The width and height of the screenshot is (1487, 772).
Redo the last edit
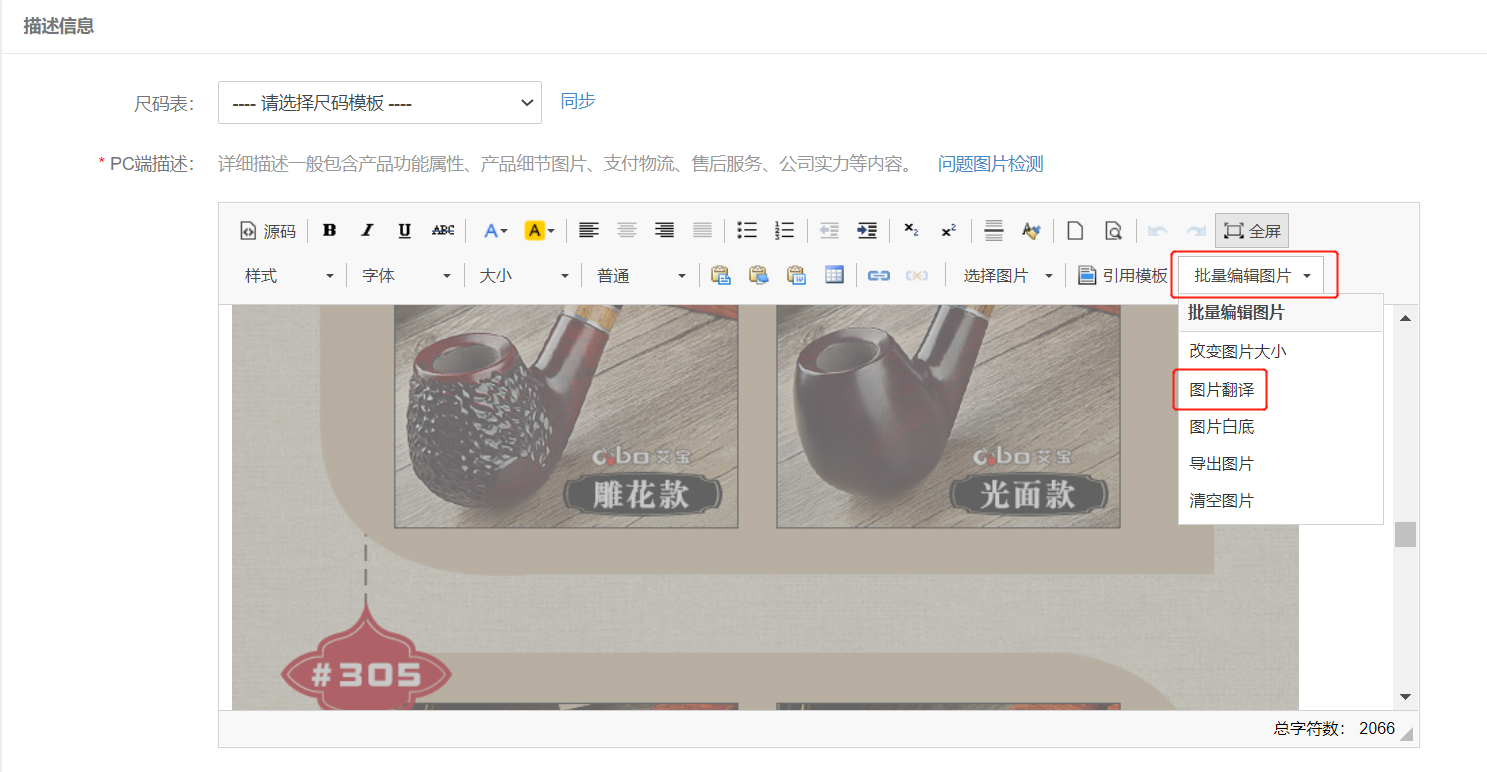click(1196, 231)
